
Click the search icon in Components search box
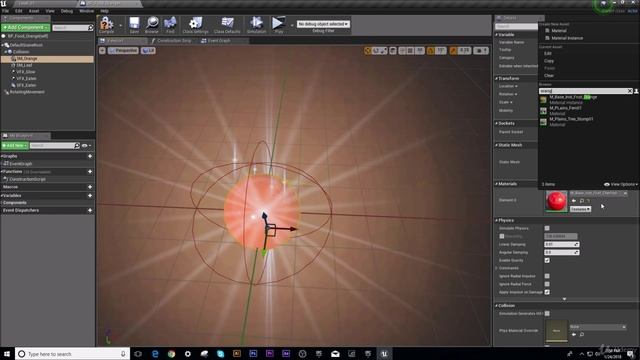[90, 28]
